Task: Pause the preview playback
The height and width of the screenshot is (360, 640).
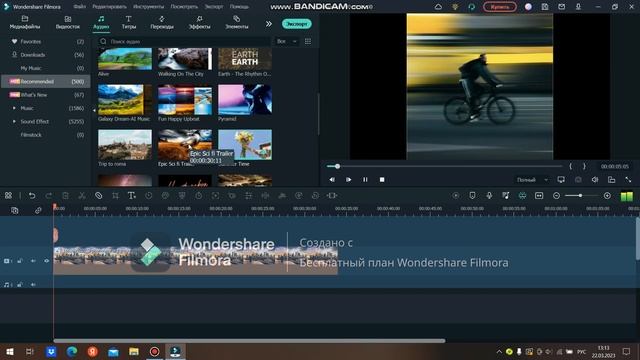Action: [365, 180]
